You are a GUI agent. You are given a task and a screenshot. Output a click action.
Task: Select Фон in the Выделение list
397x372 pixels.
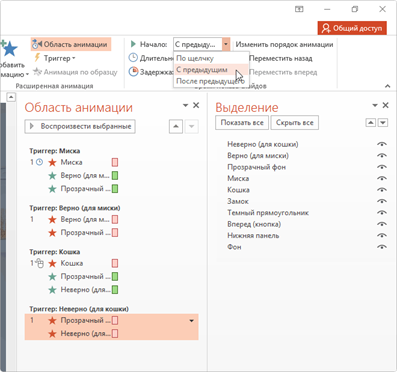(234, 247)
